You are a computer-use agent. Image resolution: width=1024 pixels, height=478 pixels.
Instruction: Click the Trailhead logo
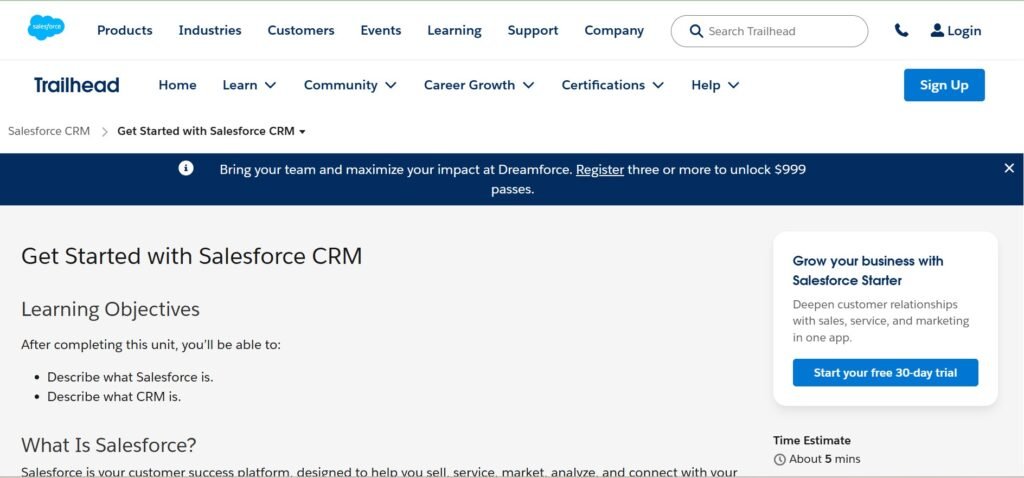[76, 85]
